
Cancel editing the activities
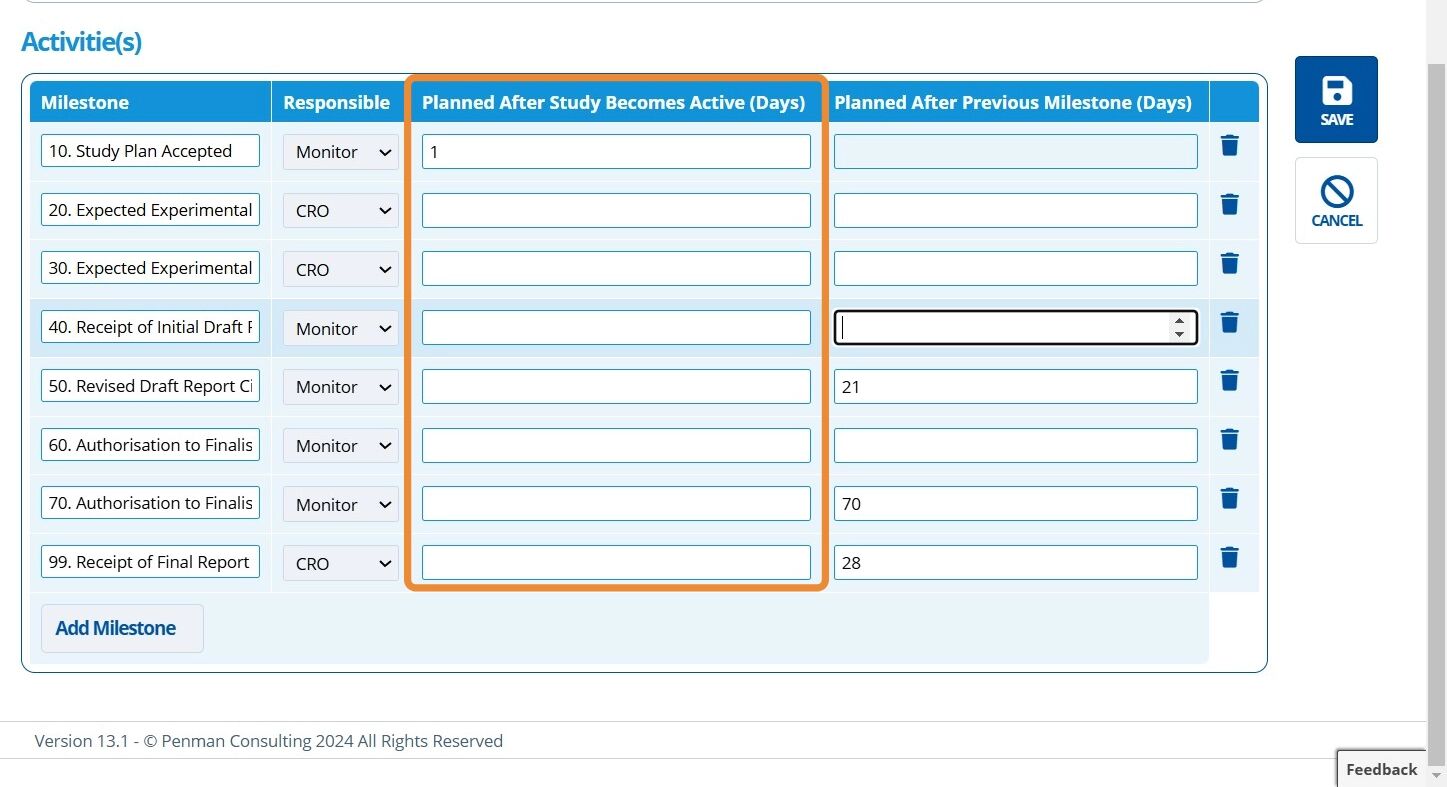click(1336, 201)
